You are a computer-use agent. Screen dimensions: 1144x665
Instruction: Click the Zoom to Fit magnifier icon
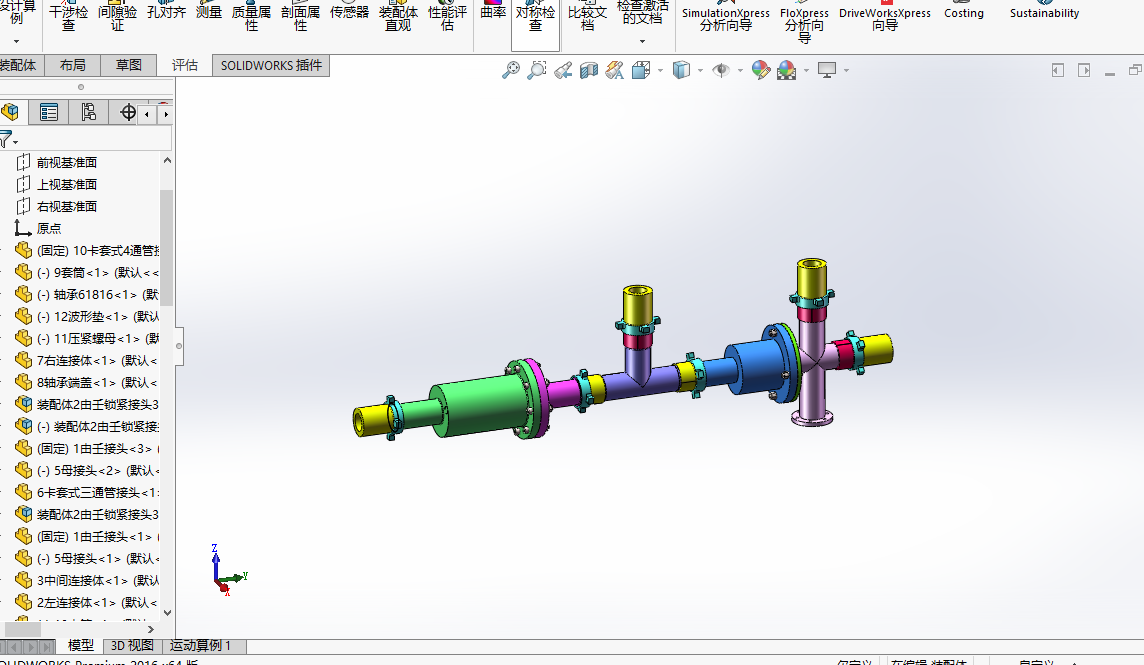[511, 70]
